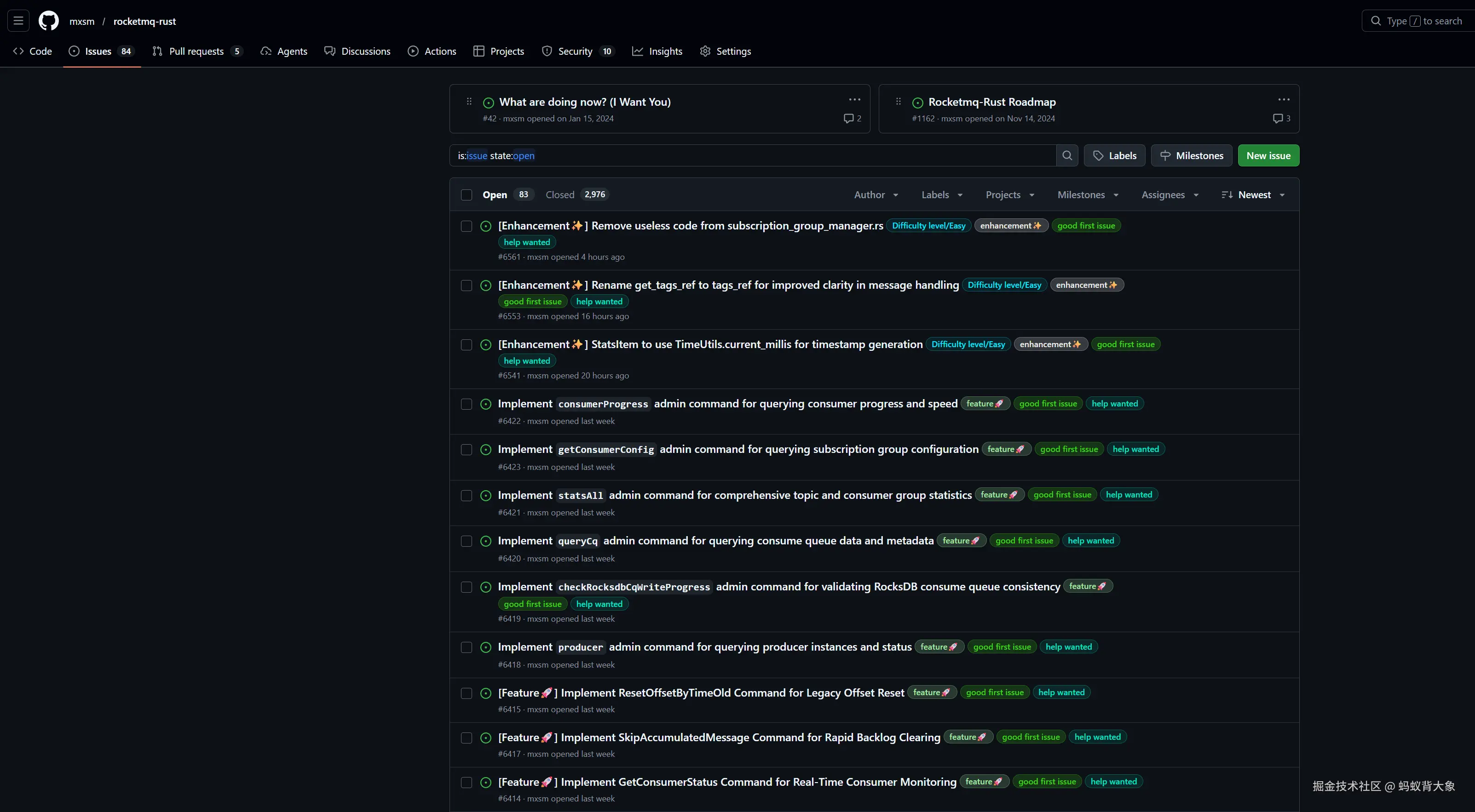Open the three-dot menu on pinned issue #42

[854, 100]
